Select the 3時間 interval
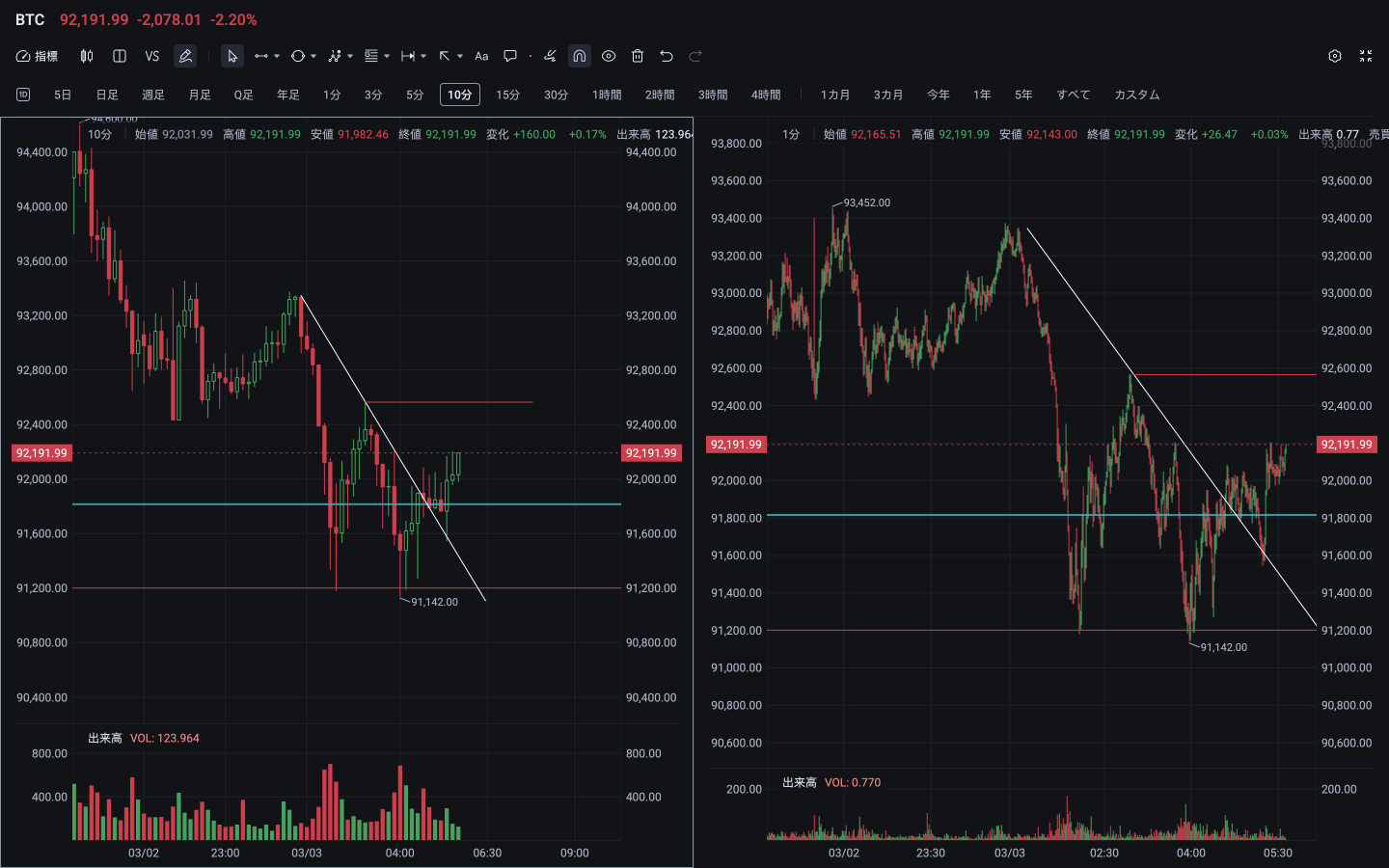 coord(713,95)
